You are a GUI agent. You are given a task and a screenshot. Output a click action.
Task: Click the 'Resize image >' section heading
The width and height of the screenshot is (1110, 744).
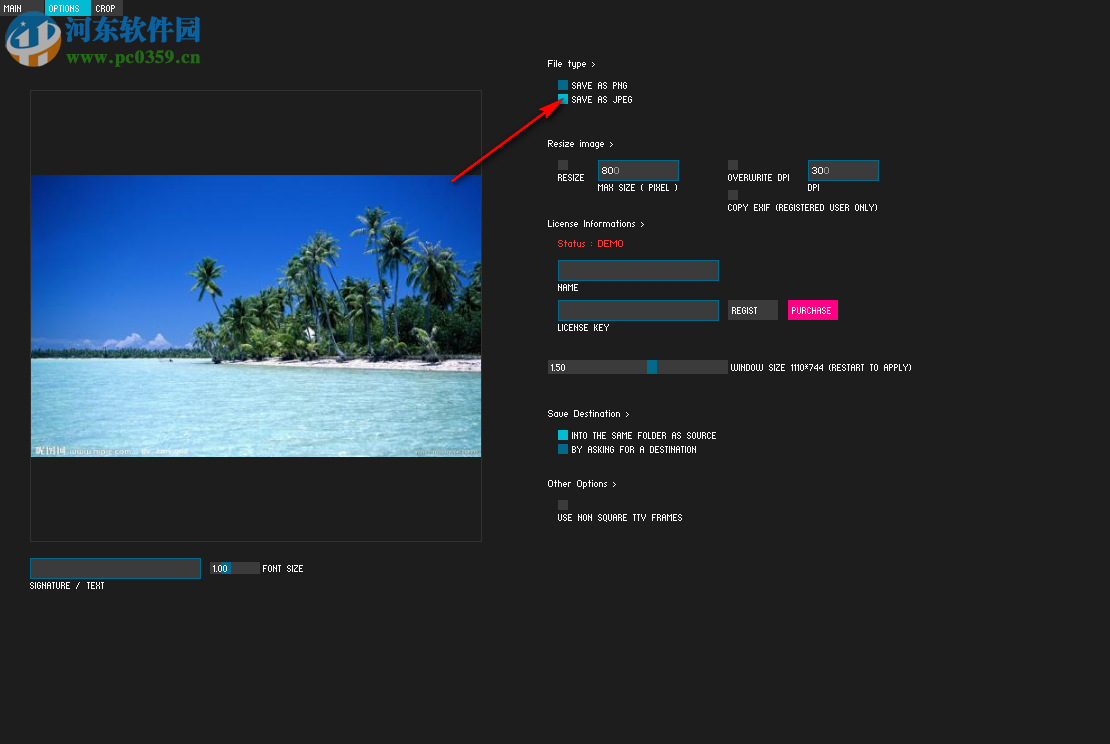[x=580, y=144]
